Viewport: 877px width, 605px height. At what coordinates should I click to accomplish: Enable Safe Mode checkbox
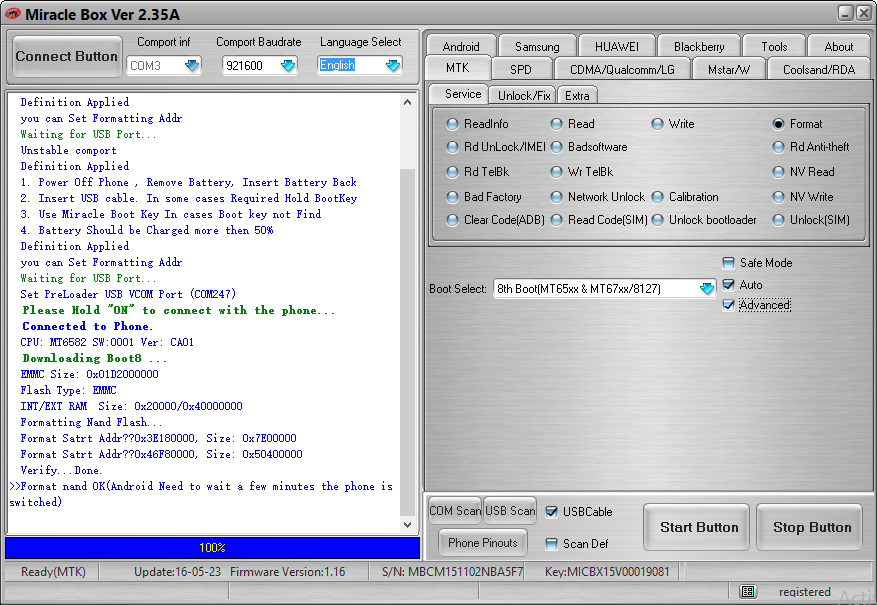pyautogui.click(x=728, y=263)
